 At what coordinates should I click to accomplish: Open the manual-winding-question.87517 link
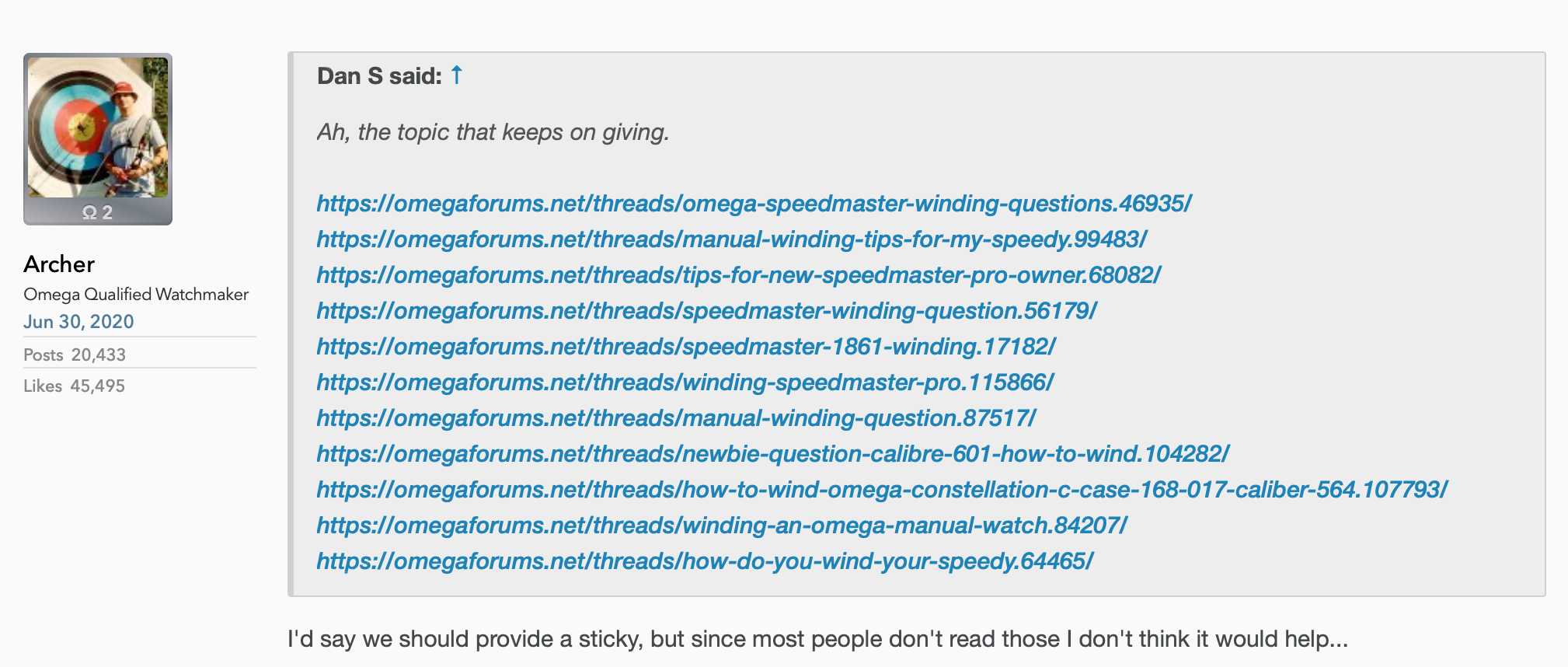click(676, 418)
